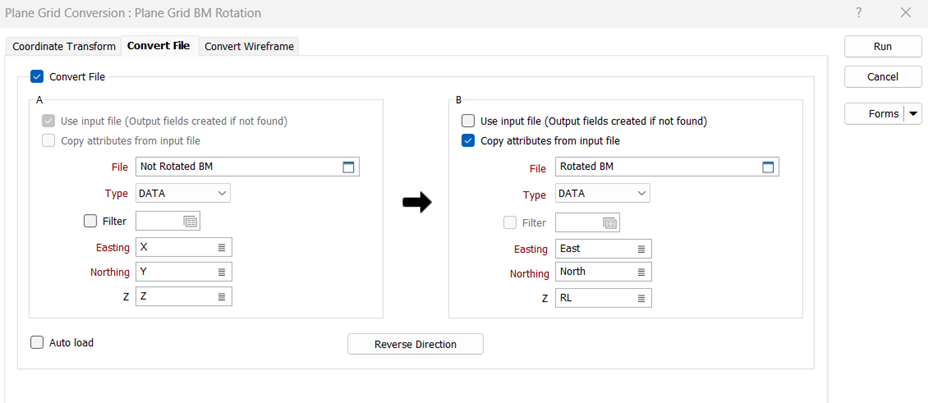Click list icon in Northing Y field

[221, 272]
